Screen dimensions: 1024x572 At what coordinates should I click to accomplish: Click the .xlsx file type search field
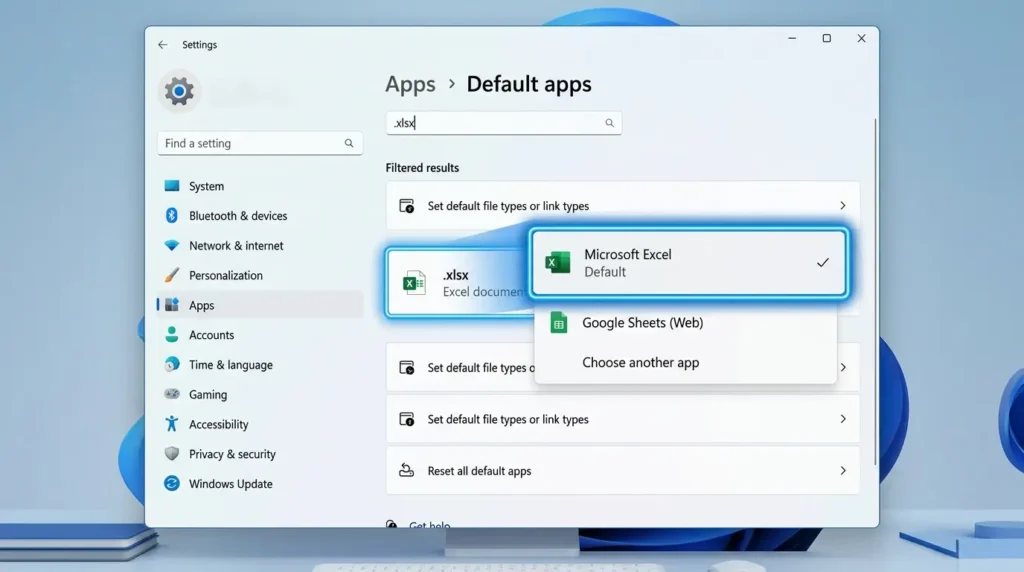pyautogui.click(x=504, y=123)
